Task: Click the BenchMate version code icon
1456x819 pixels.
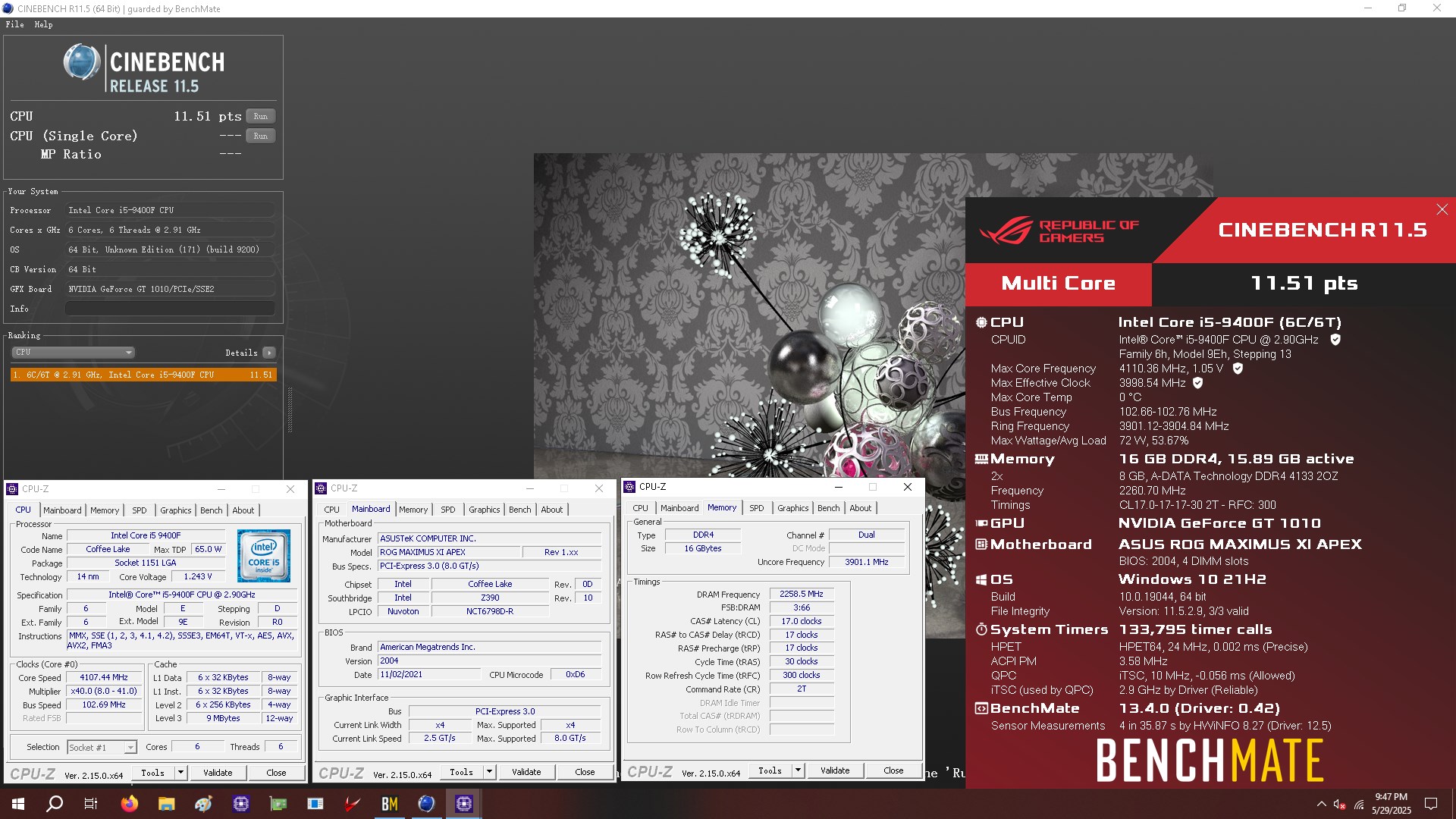Action: click(981, 708)
